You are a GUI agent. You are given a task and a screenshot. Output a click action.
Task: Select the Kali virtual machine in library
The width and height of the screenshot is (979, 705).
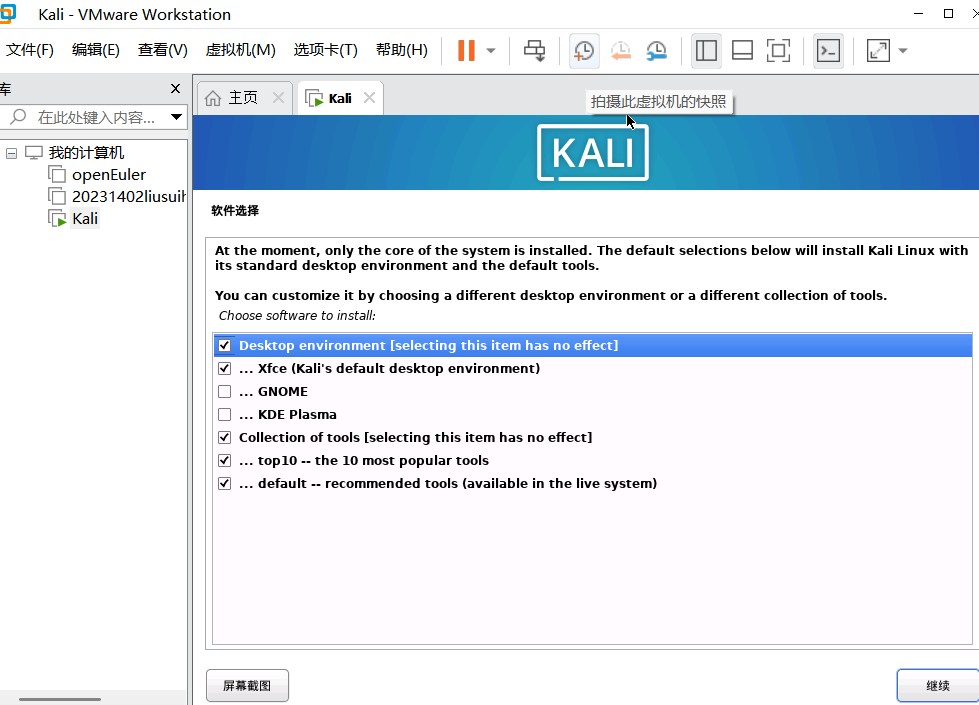(85, 219)
